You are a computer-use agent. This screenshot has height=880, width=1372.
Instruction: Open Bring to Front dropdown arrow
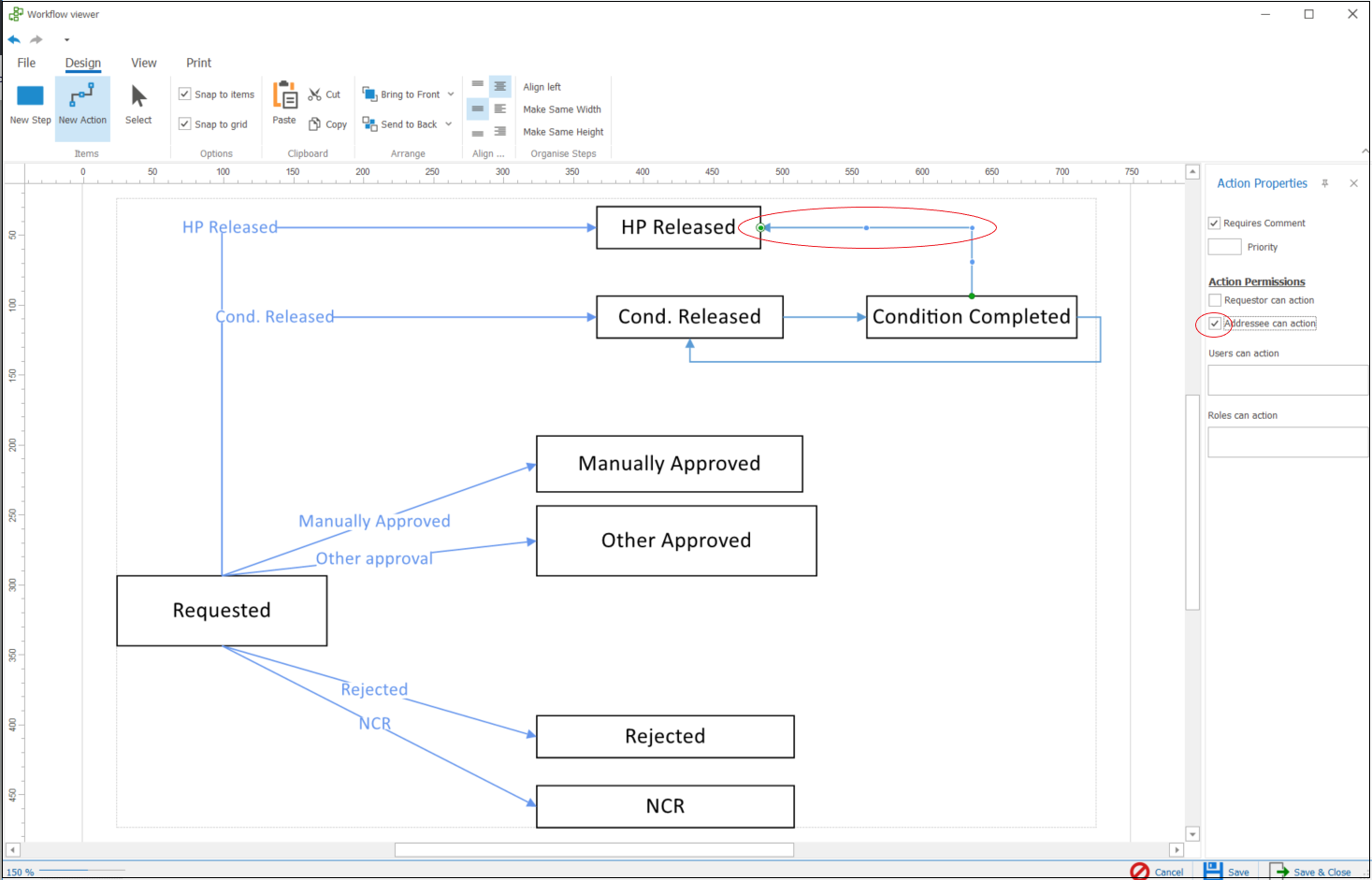click(x=451, y=94)
